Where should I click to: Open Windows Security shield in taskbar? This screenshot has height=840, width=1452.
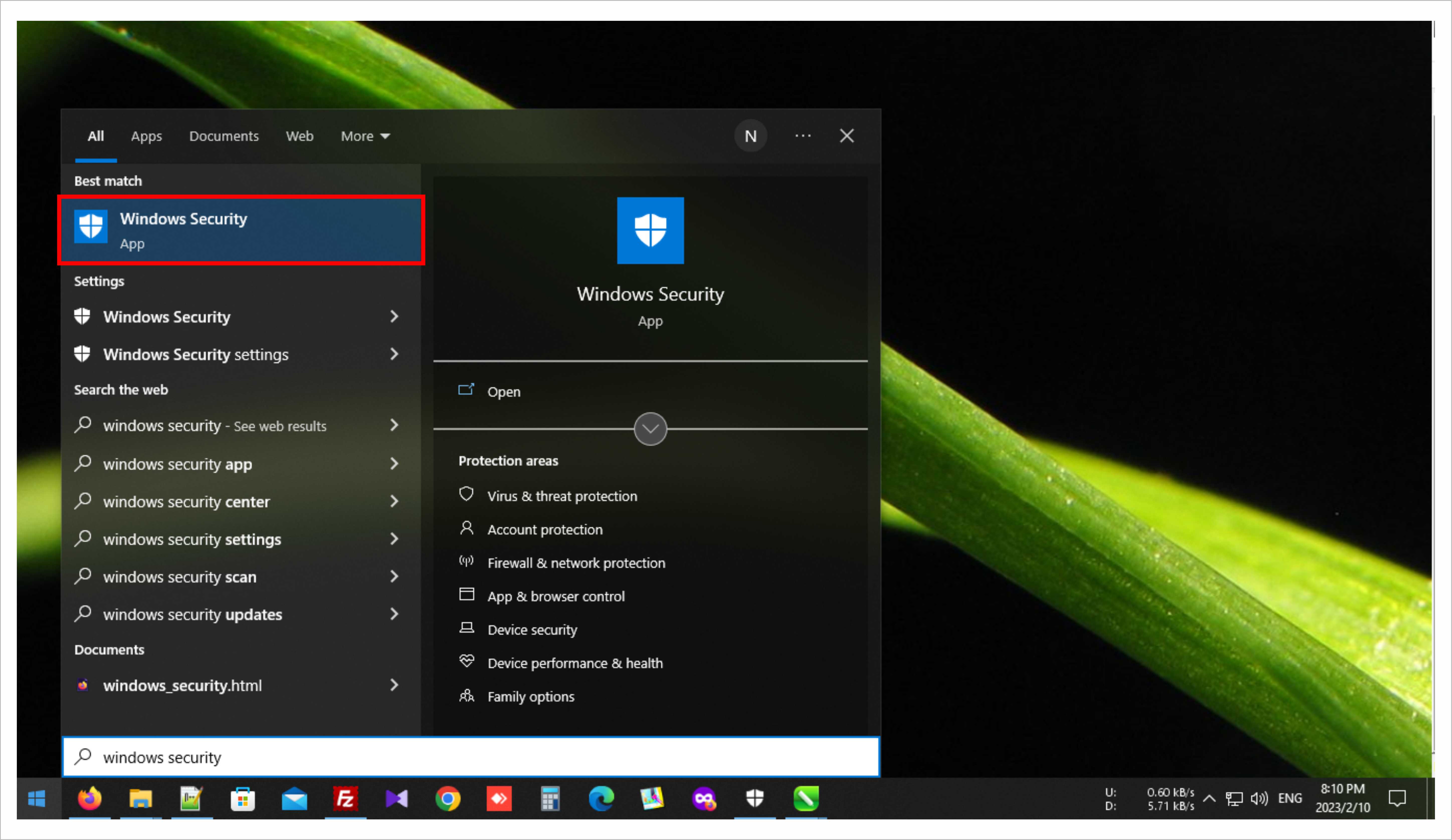click(755, 798)
